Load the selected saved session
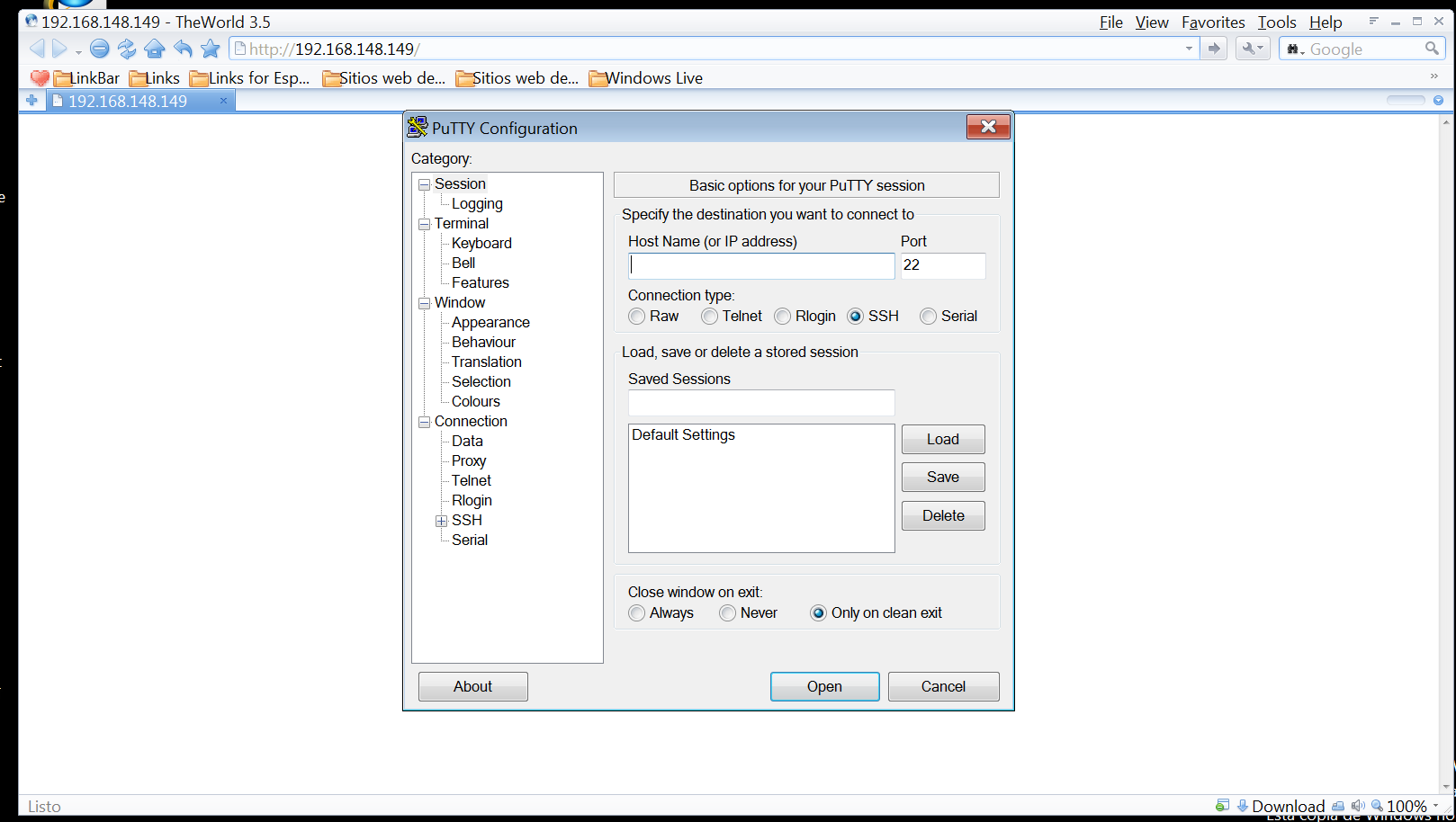1456x822 pixels. 943,439
